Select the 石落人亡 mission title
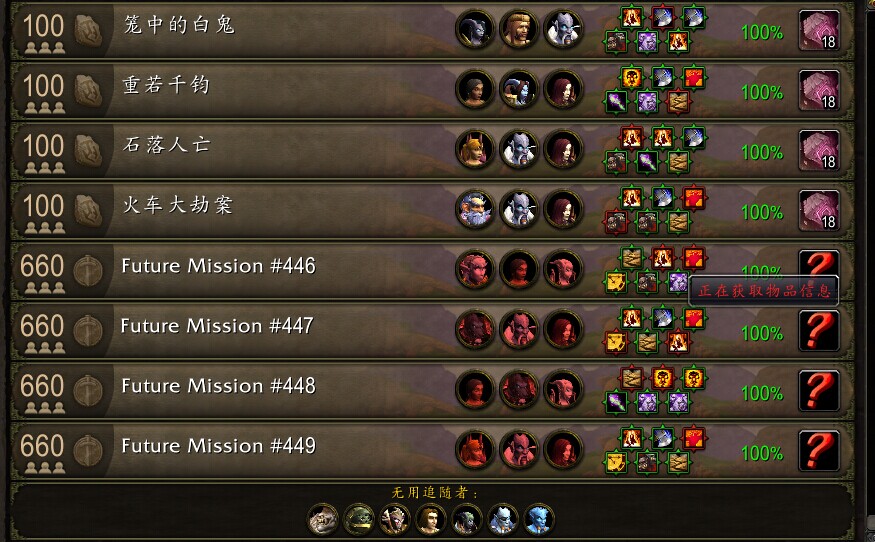 coord(166,145)
